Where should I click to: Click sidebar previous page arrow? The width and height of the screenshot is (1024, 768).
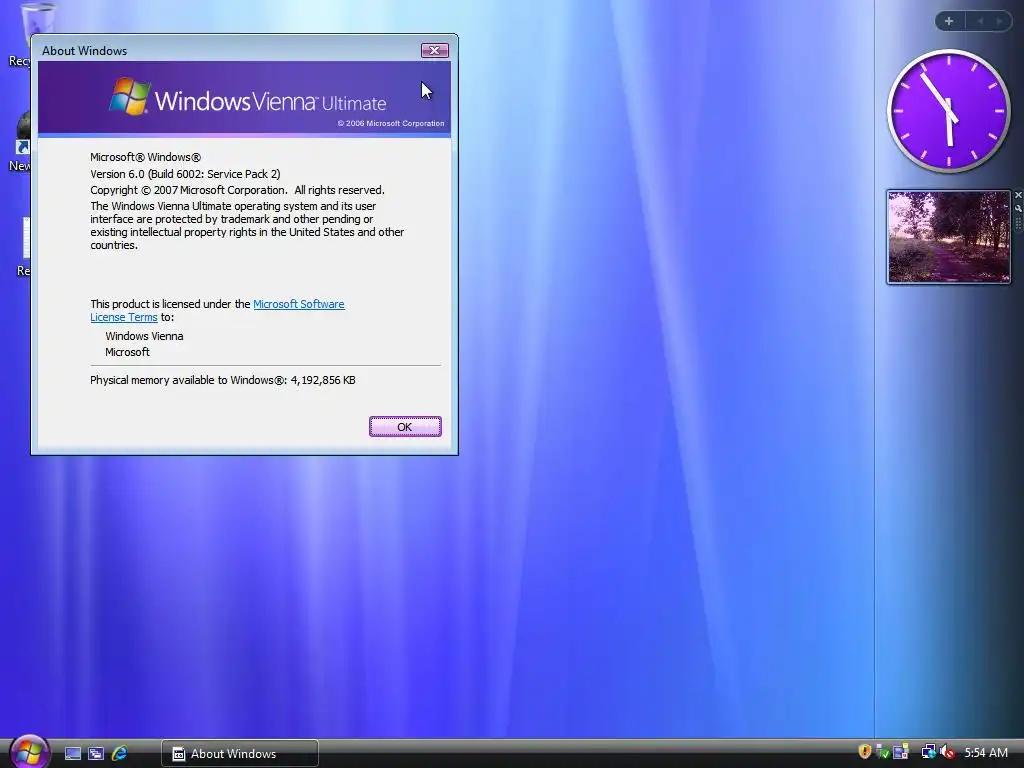pos(980,21)
